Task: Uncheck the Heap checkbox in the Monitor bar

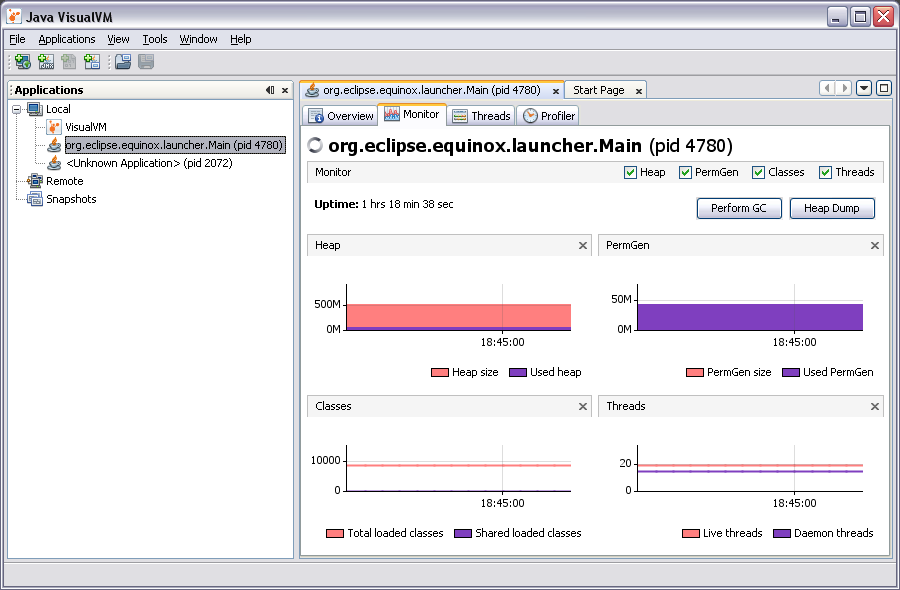Action: [630, 172]
